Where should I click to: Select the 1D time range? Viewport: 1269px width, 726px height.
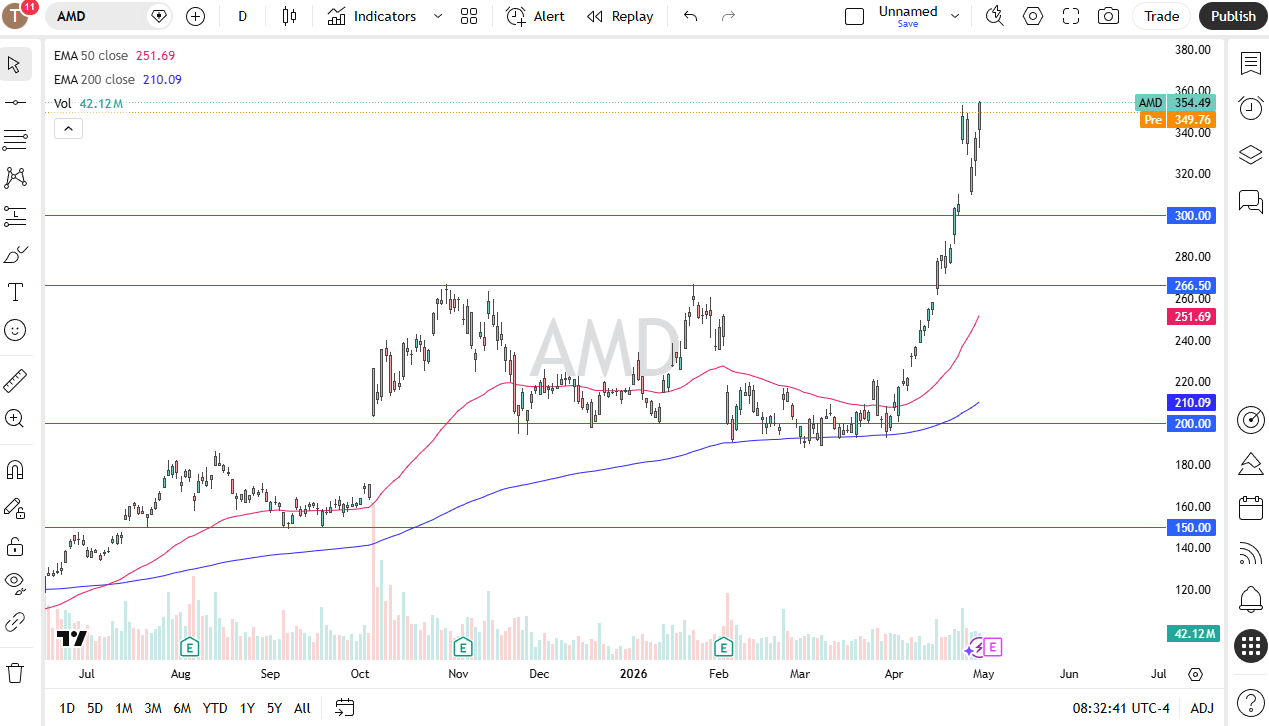tap(67, 708)
